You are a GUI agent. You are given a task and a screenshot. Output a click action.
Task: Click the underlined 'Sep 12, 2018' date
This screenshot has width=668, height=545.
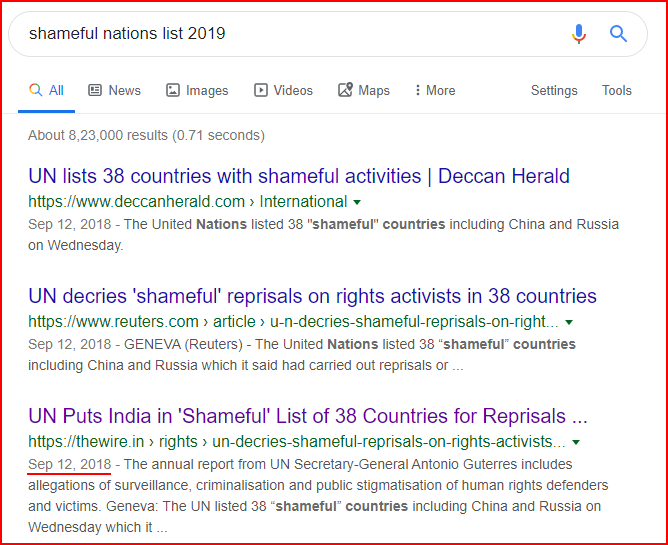click(x=69, y=464)
